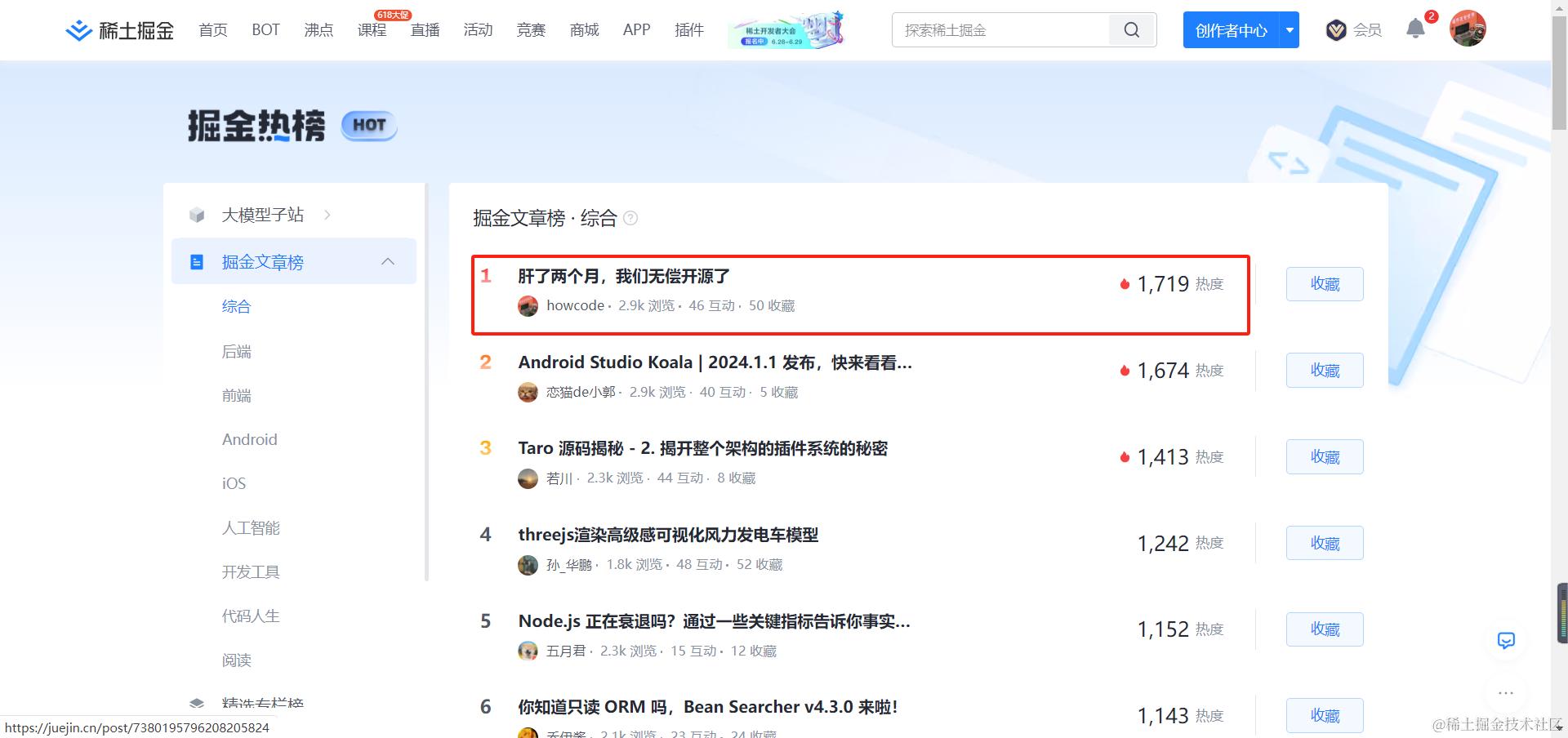Click 恋猫de小郭 author avatar

tap(528, 393)
